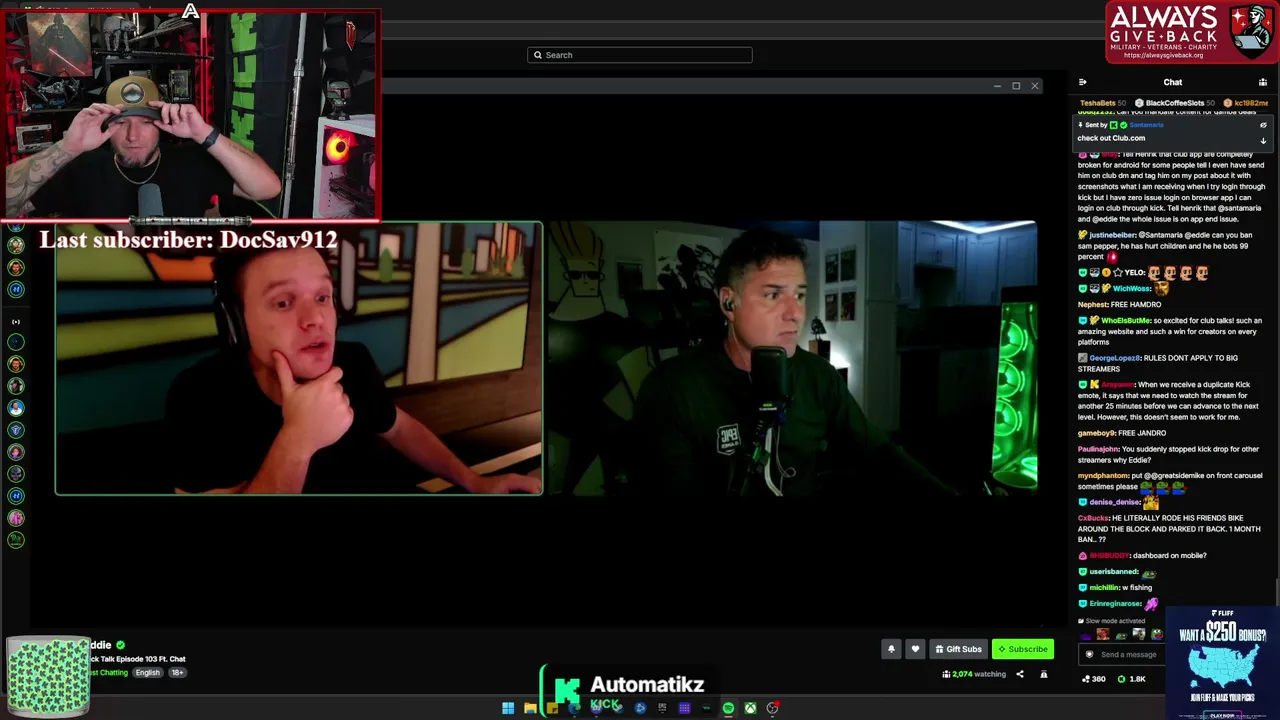The height and width of the screenshot is (720, 1280).
Task: Click the Erinreginarose chat username
Action: pyautogui.click(x=1115, y=604)
